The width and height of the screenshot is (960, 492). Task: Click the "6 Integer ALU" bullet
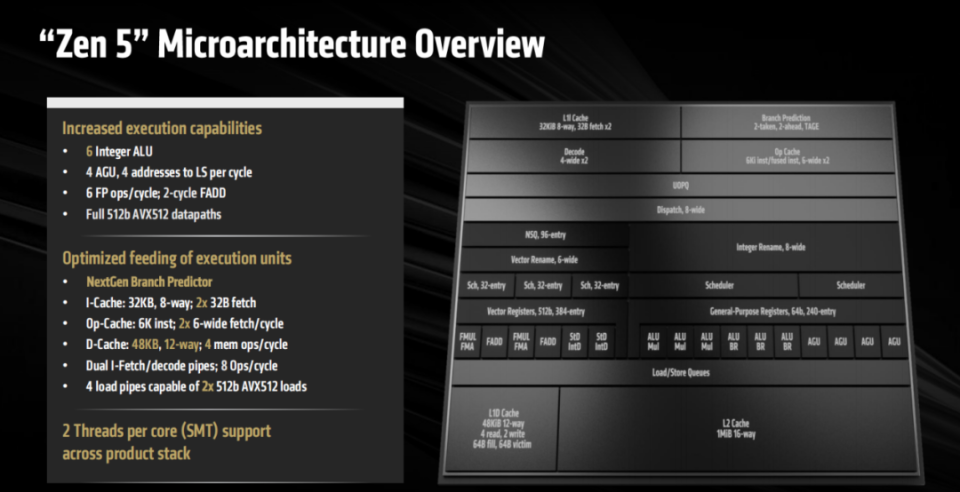[119, 151]
